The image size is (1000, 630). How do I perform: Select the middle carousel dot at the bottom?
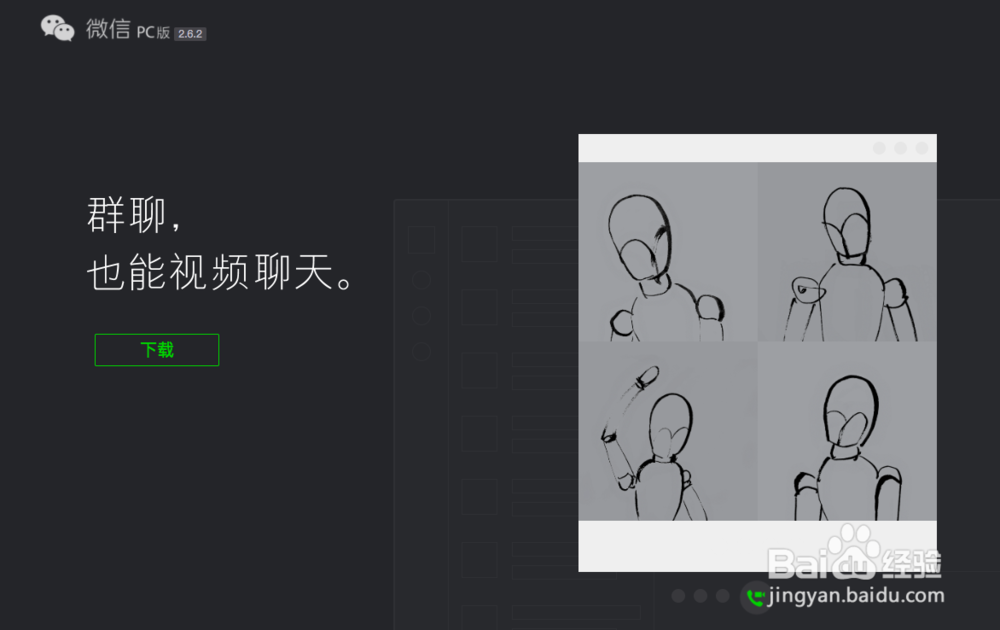[x=700, y=596]
